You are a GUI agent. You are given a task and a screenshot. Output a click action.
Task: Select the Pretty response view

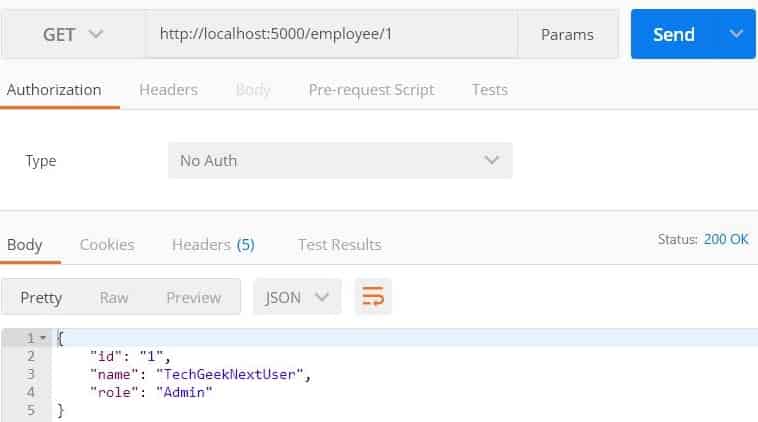click(x=41, y=297)
